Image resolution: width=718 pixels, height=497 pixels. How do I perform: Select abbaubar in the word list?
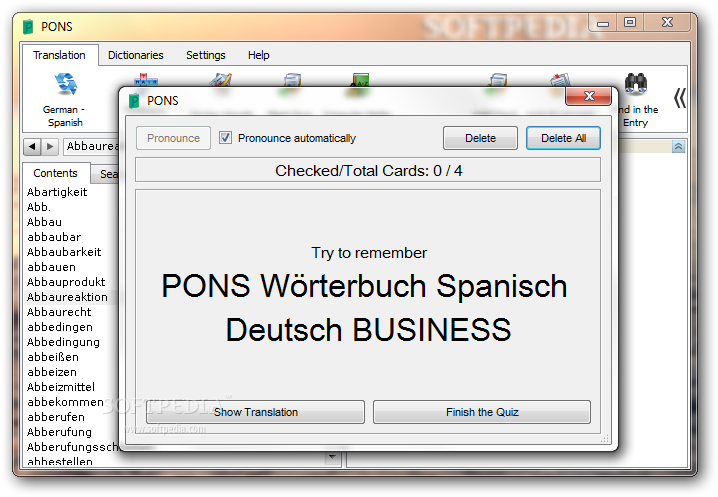pyautogui.click(x=54, y=237)
